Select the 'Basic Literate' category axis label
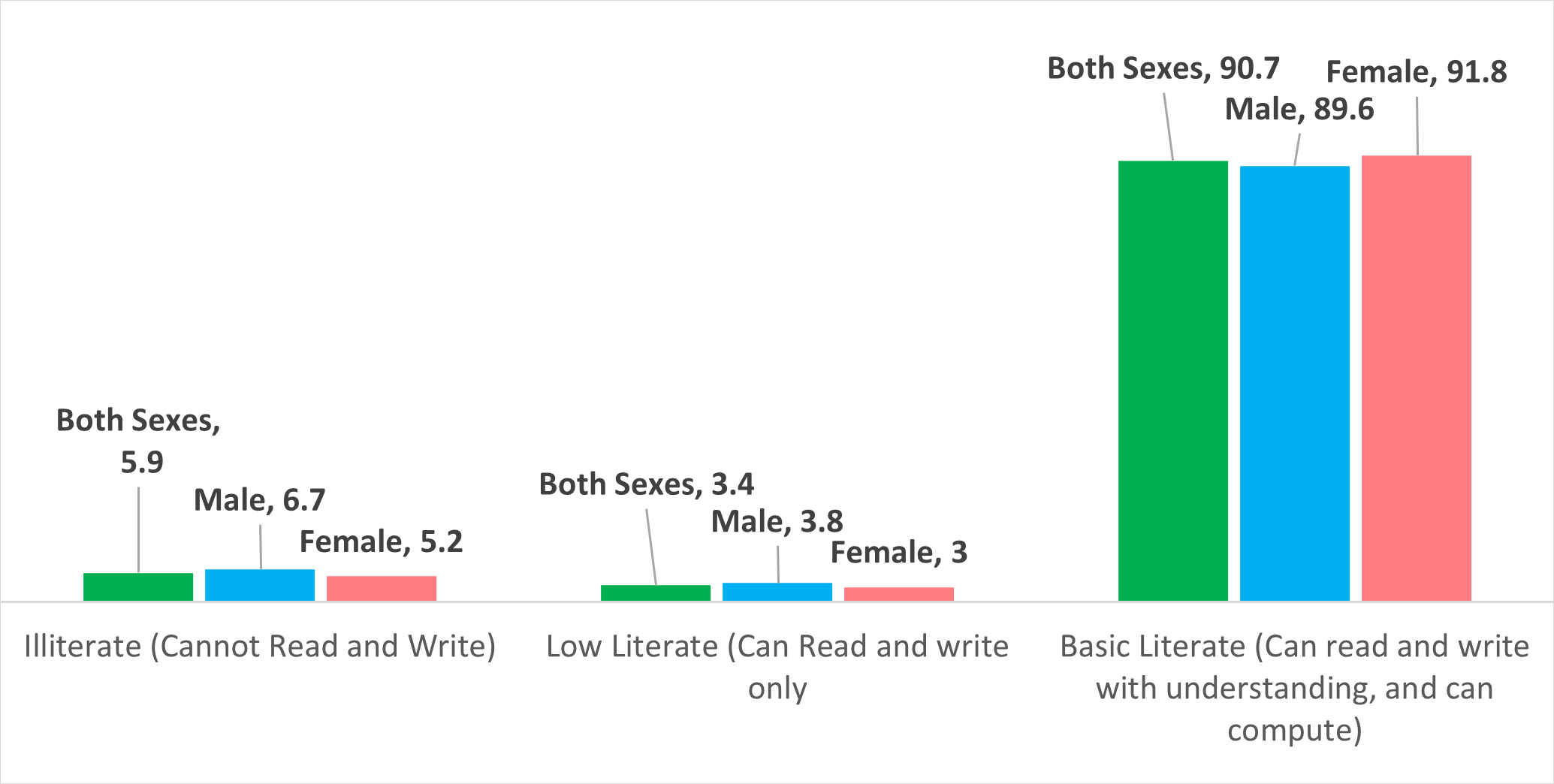Image resolution: width=1554 pixels, height=784 pixels. (1295, 688)
